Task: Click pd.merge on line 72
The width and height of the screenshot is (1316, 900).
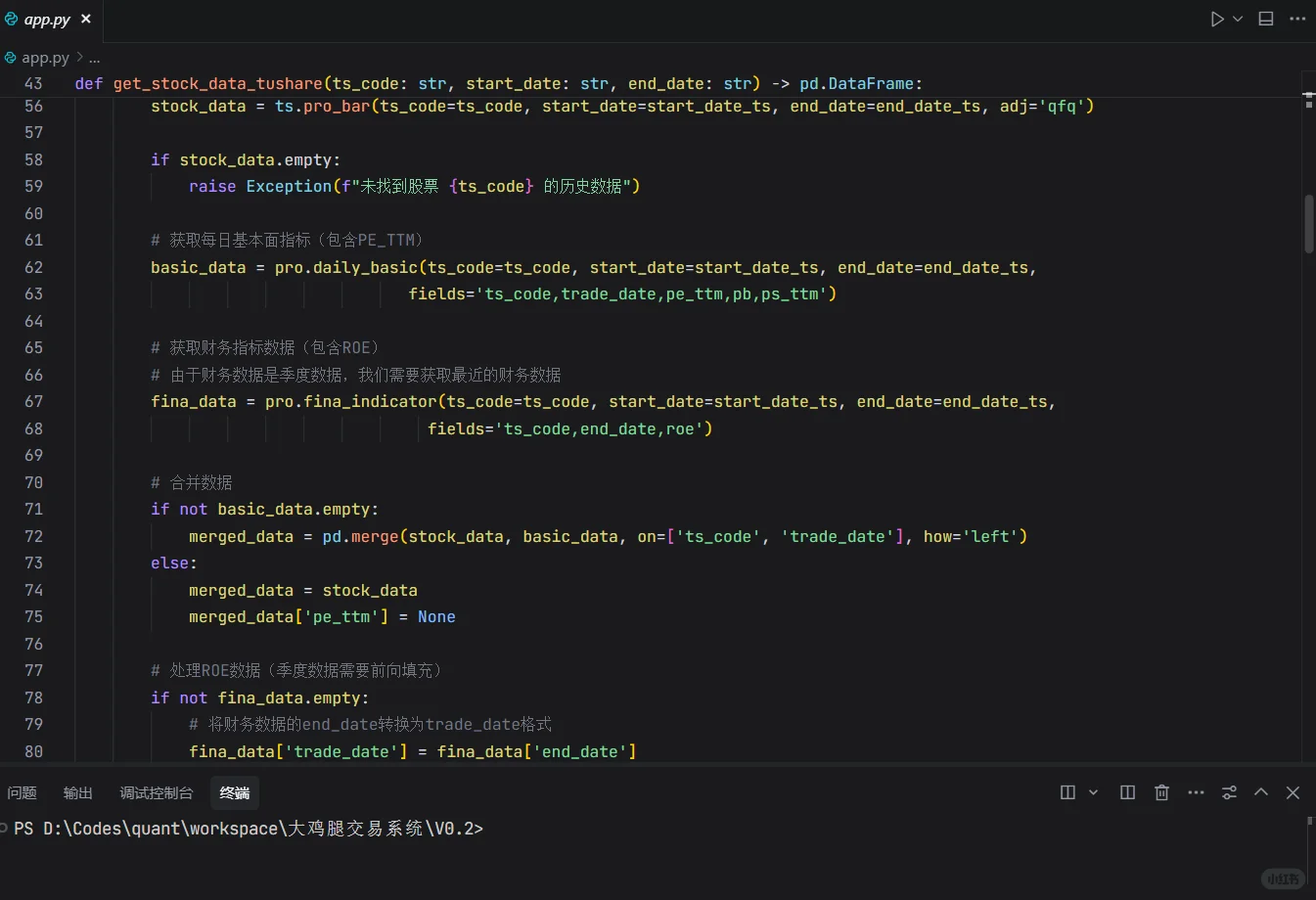Action: pos(361,536)
